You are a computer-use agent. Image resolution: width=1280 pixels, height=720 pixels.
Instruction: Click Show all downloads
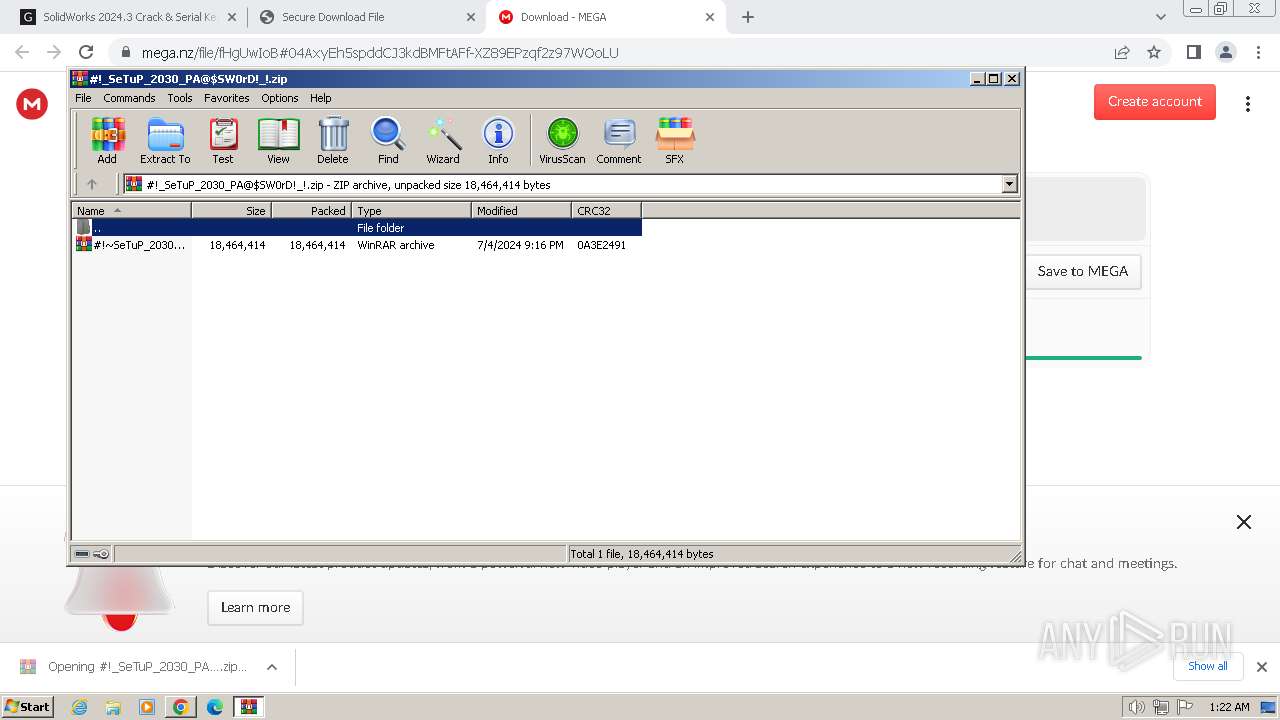pyautogui.click(x=1208, y=666)
